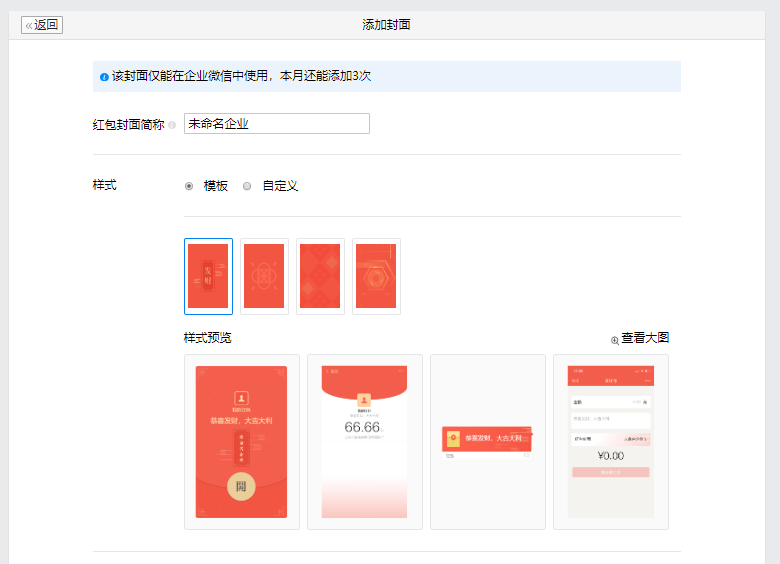Select the 模板 radio button

coord(189,186)
